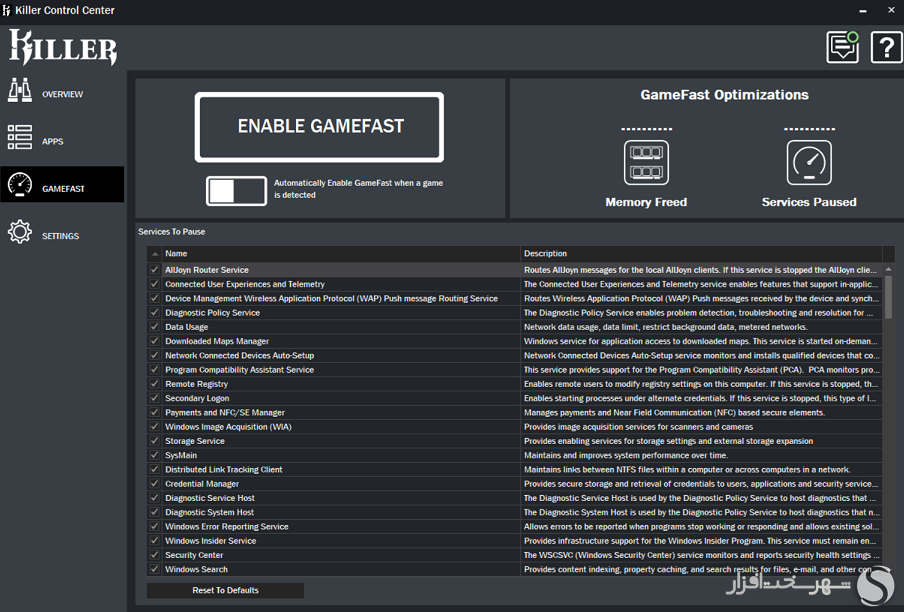Click the Provides image acquisition services description

638,427
